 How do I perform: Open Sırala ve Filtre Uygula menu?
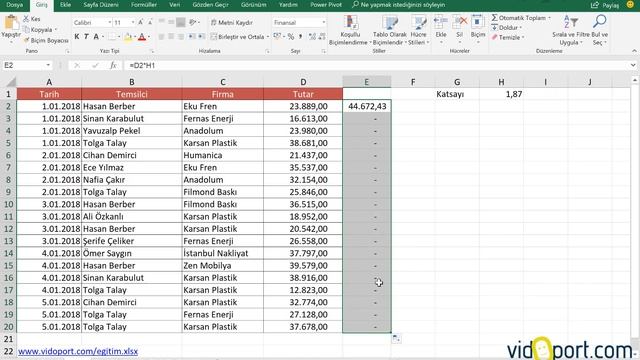[571, 30]
